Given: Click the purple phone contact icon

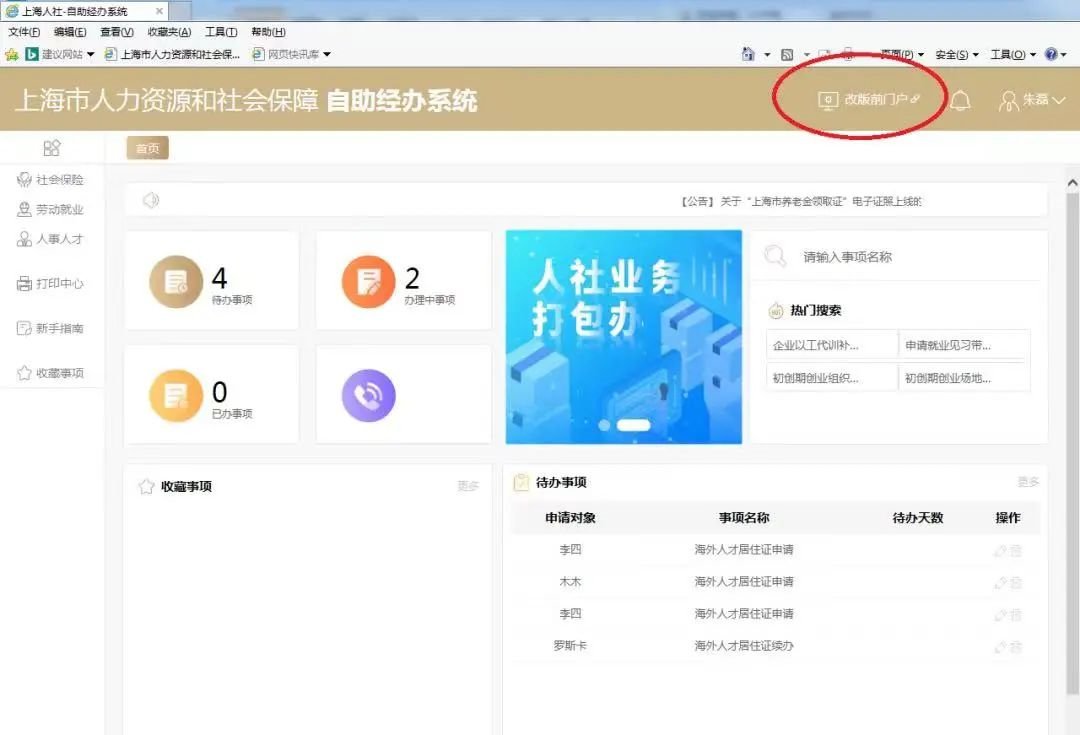Looking at the screenshot, I should coord(368,396).
